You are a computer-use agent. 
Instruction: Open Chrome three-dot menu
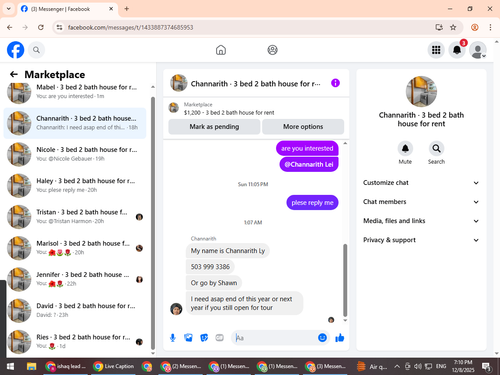490,27
